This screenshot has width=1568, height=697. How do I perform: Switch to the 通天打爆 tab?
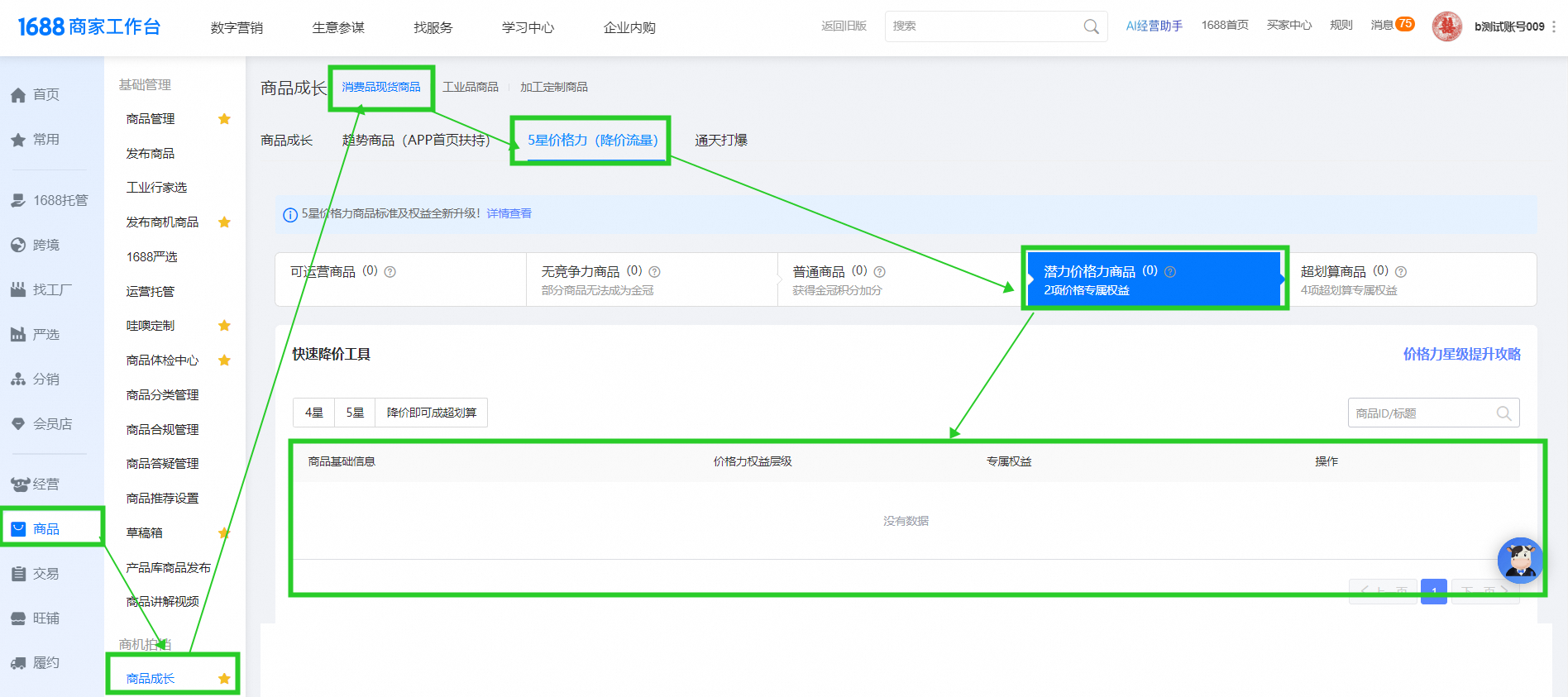[x=720, y=141]
